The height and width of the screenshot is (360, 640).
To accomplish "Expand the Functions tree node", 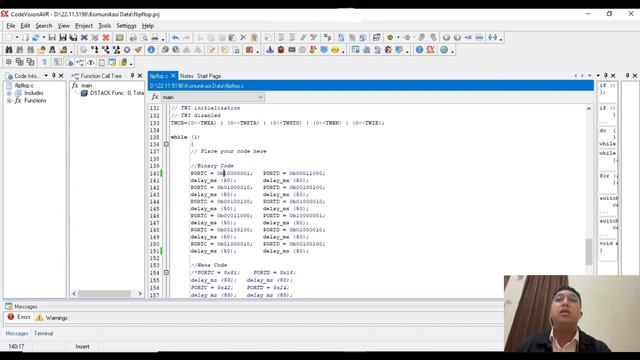I will click(9, 100).
